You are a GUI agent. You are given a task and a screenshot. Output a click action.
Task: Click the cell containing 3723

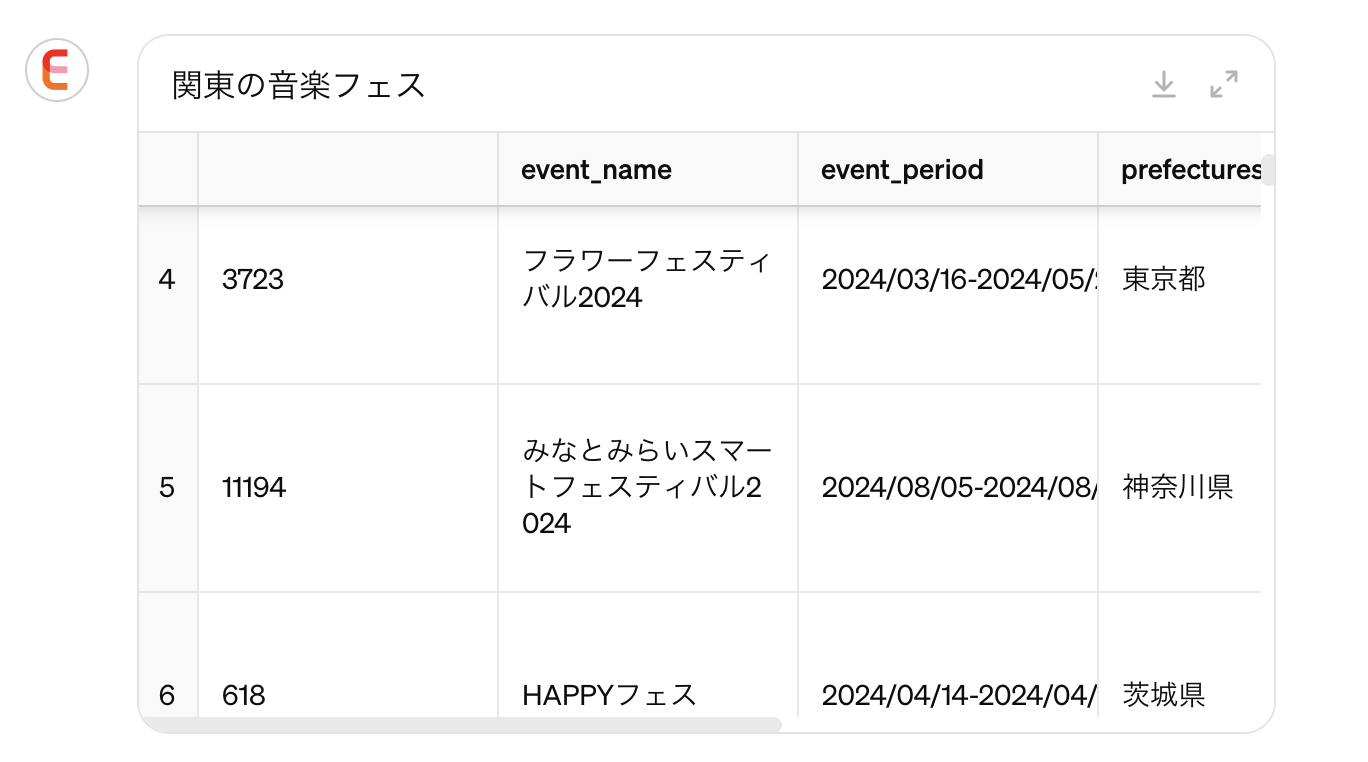click(x=253, y=280)
